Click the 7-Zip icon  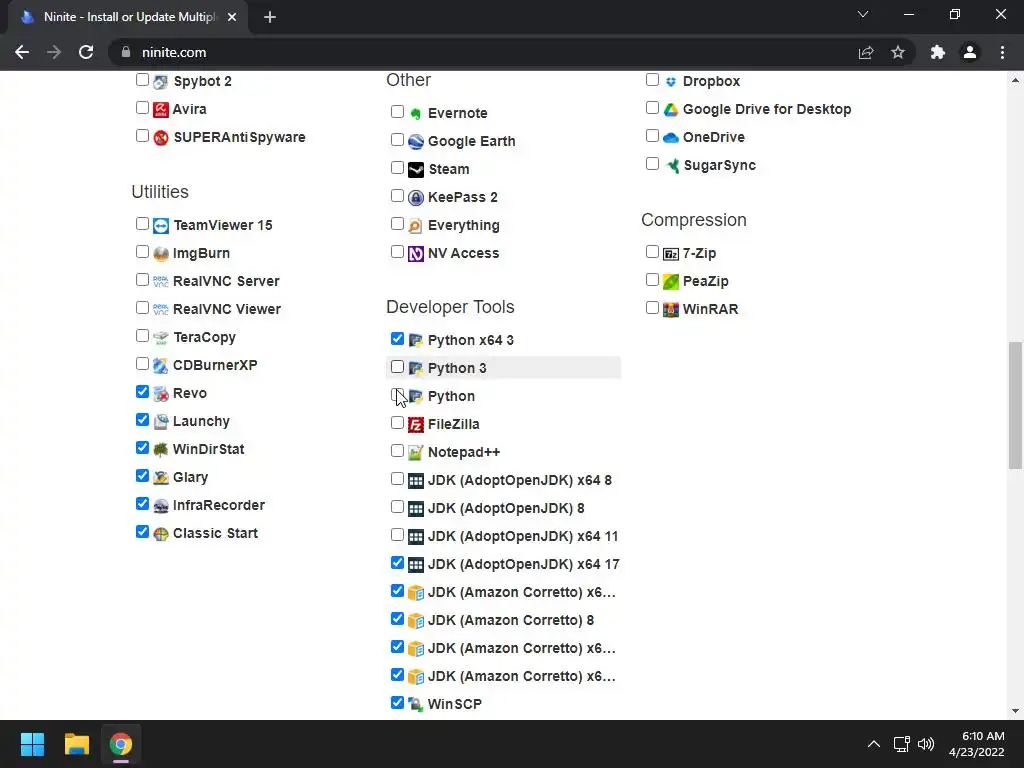pyautogui.click(x=671, y=254)
